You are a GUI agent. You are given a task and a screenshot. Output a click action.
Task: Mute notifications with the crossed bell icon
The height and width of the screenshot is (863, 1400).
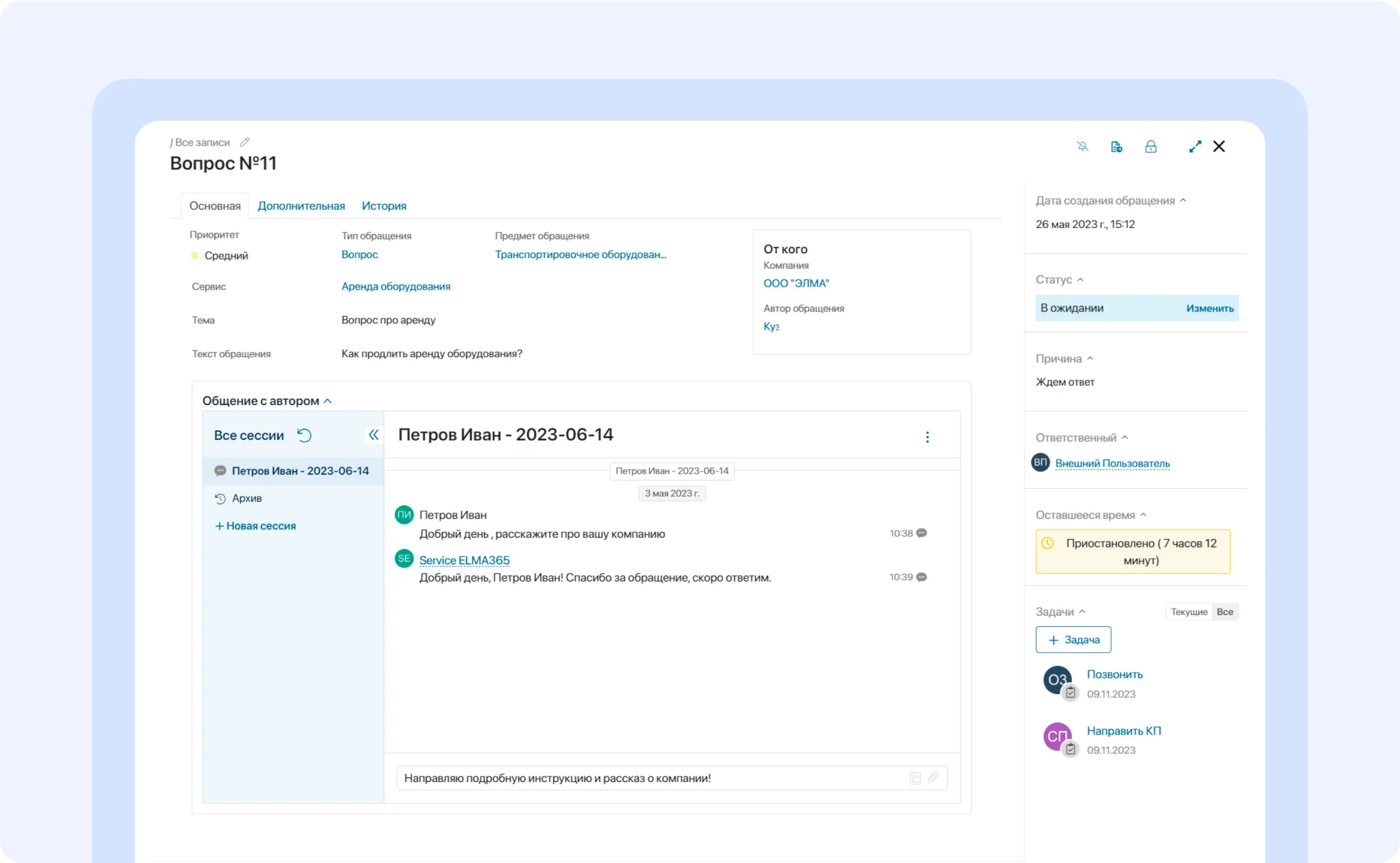tap(1083, 146)
